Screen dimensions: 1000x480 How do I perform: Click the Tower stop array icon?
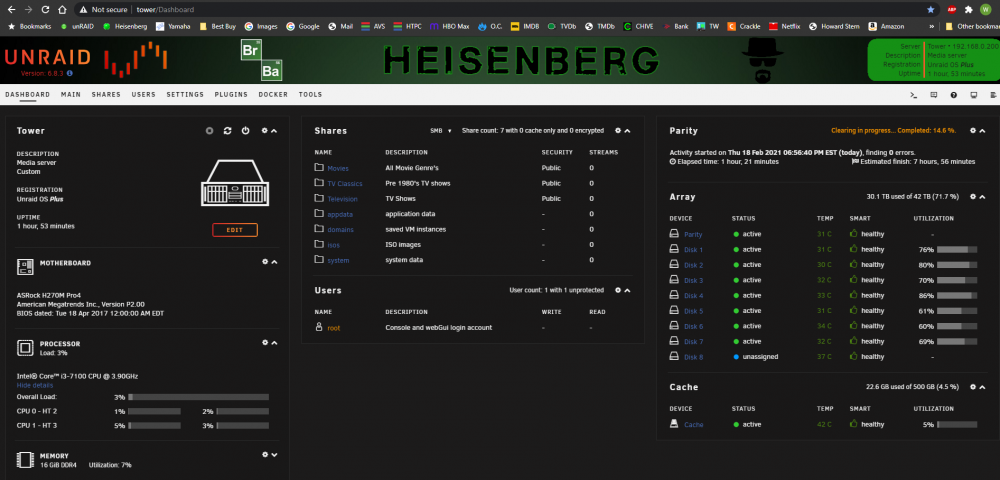(x=209, y=131)
